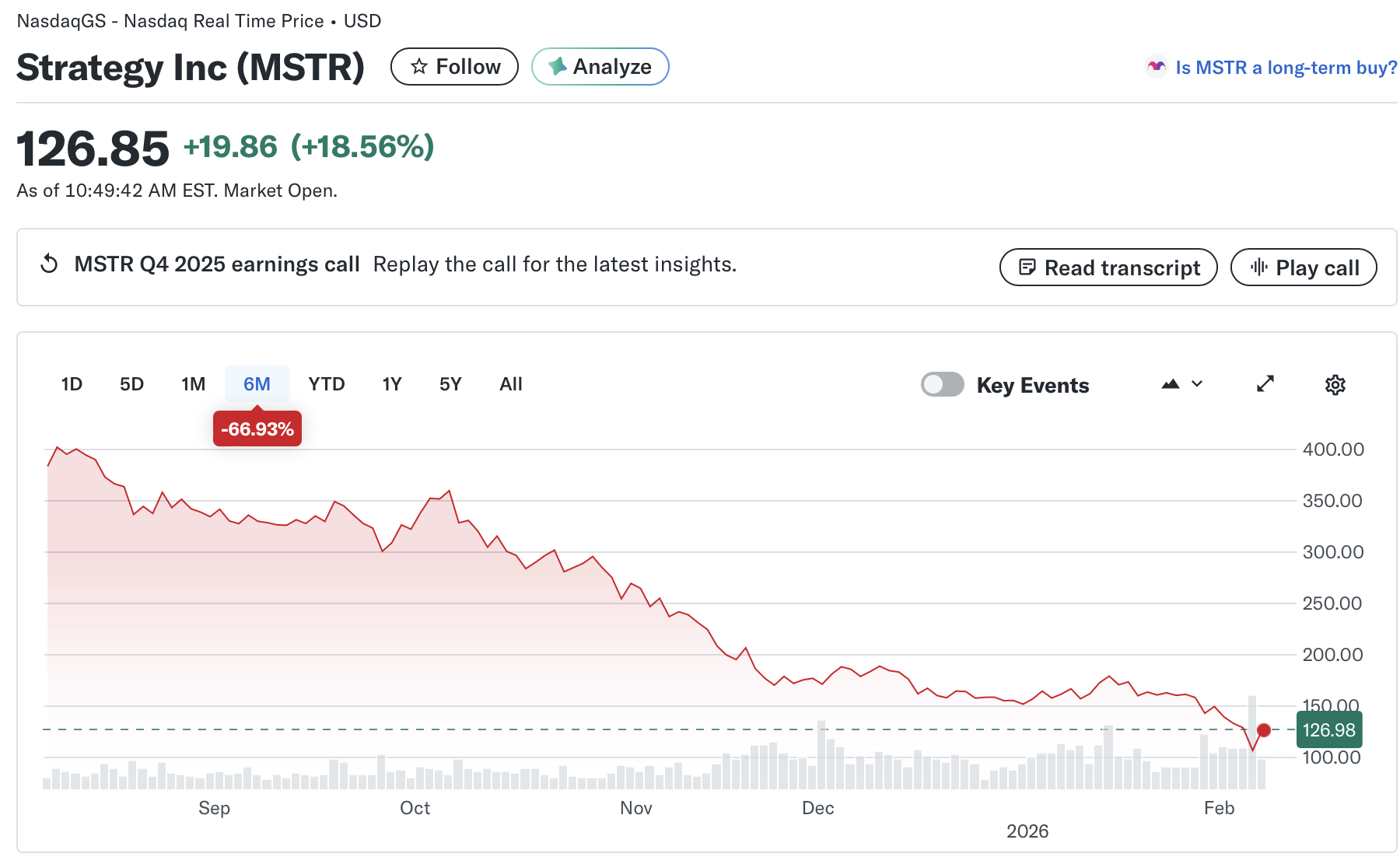Image resolution: width=1400 pixels, height=864 pixels.
Task: Click the mountain chart type icon
Action: 1171,383
